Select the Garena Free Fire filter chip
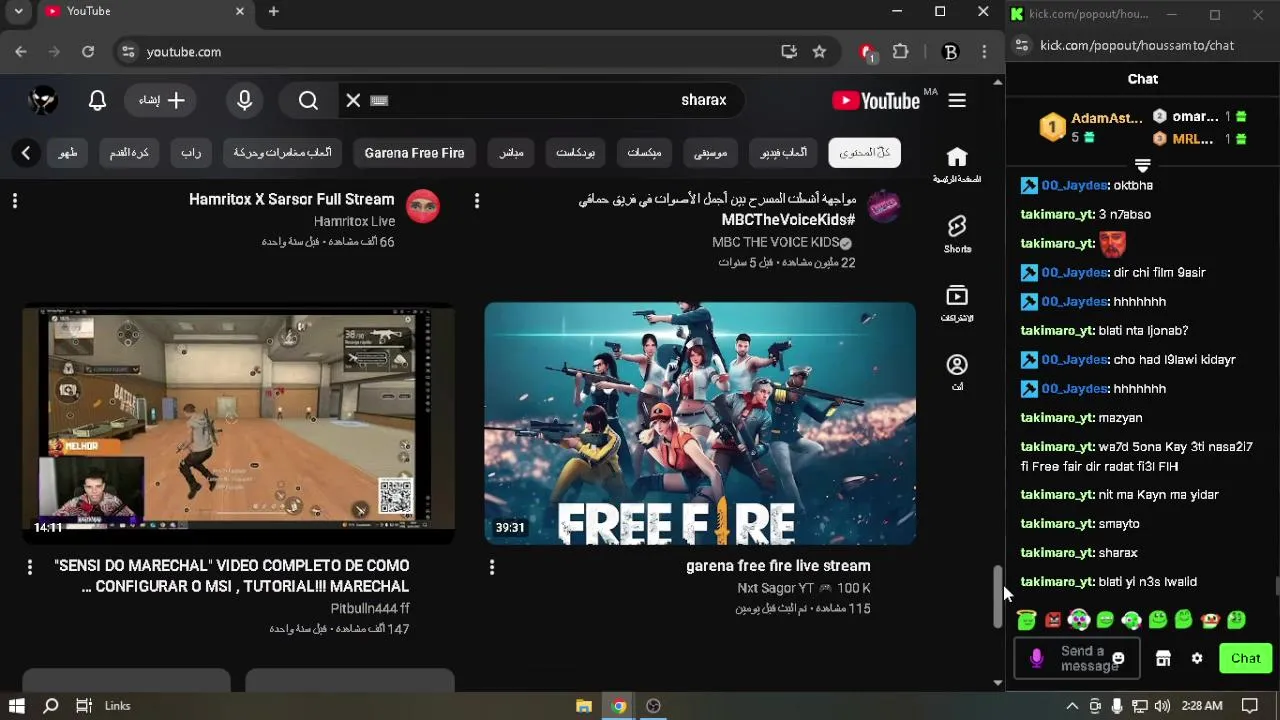Image resolution: width=1280 pixels, height=720 pixels. pos(414,153)
